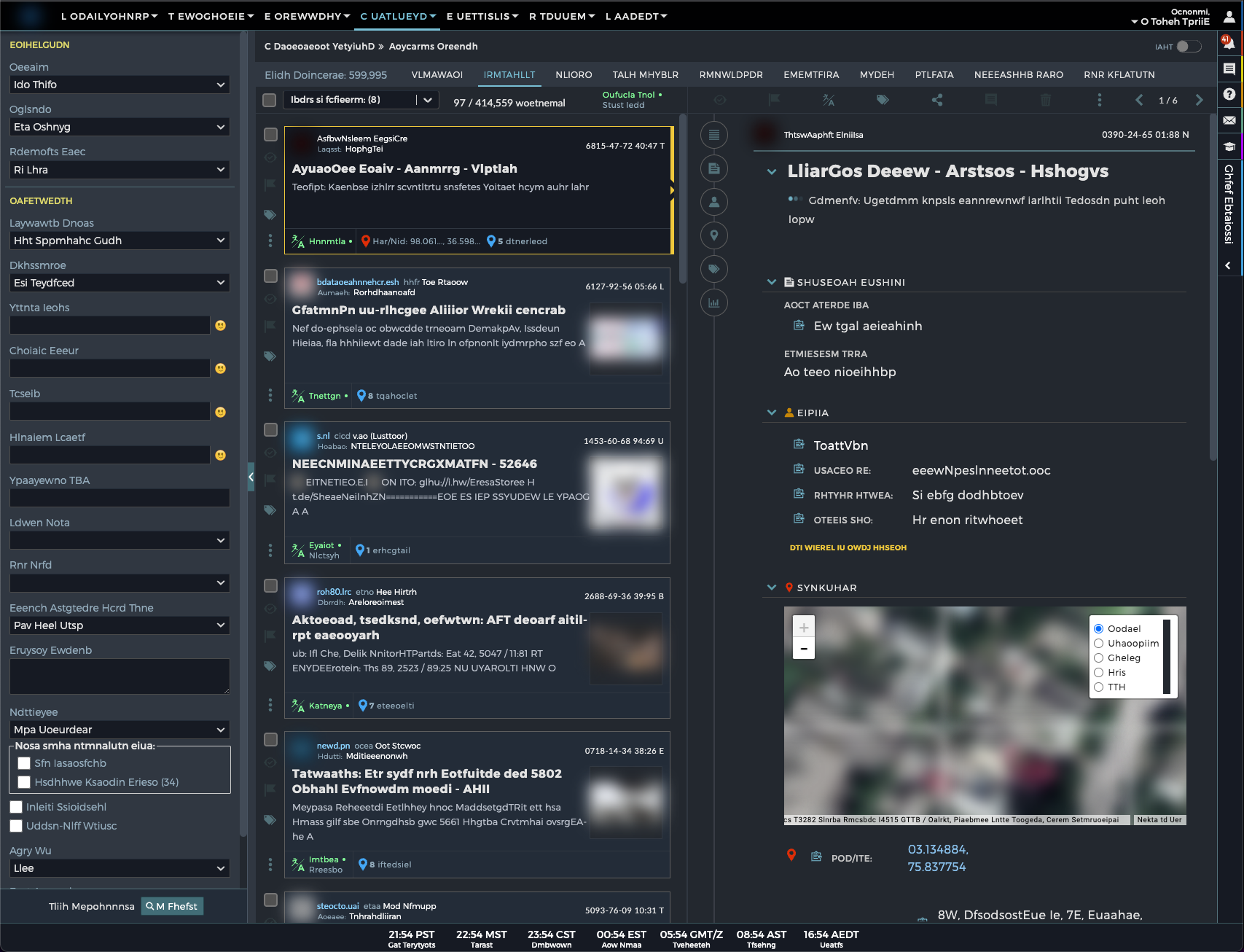Click the translate icon in detail toolbar
The width and height of the screenshot is (1244, 952).
[x=829, y=100]
